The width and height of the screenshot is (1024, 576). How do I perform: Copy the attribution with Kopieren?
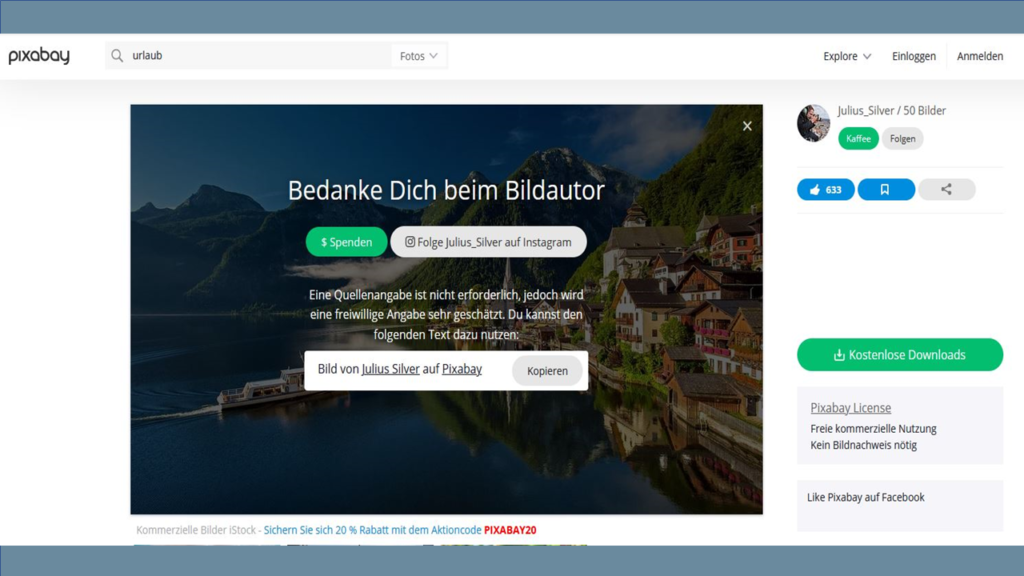(x=547, y=370)
